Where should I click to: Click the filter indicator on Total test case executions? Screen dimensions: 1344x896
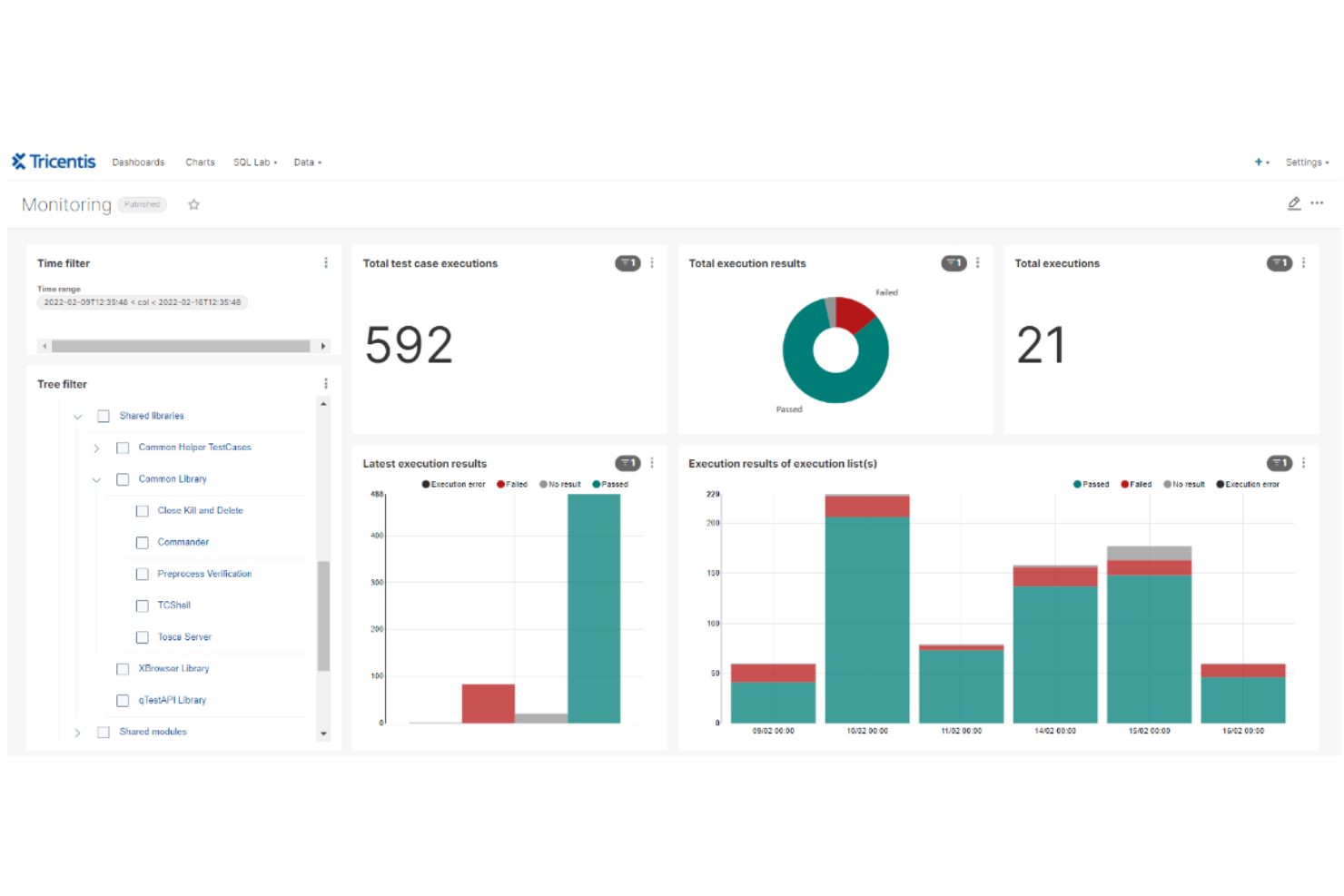click(628, 262)
